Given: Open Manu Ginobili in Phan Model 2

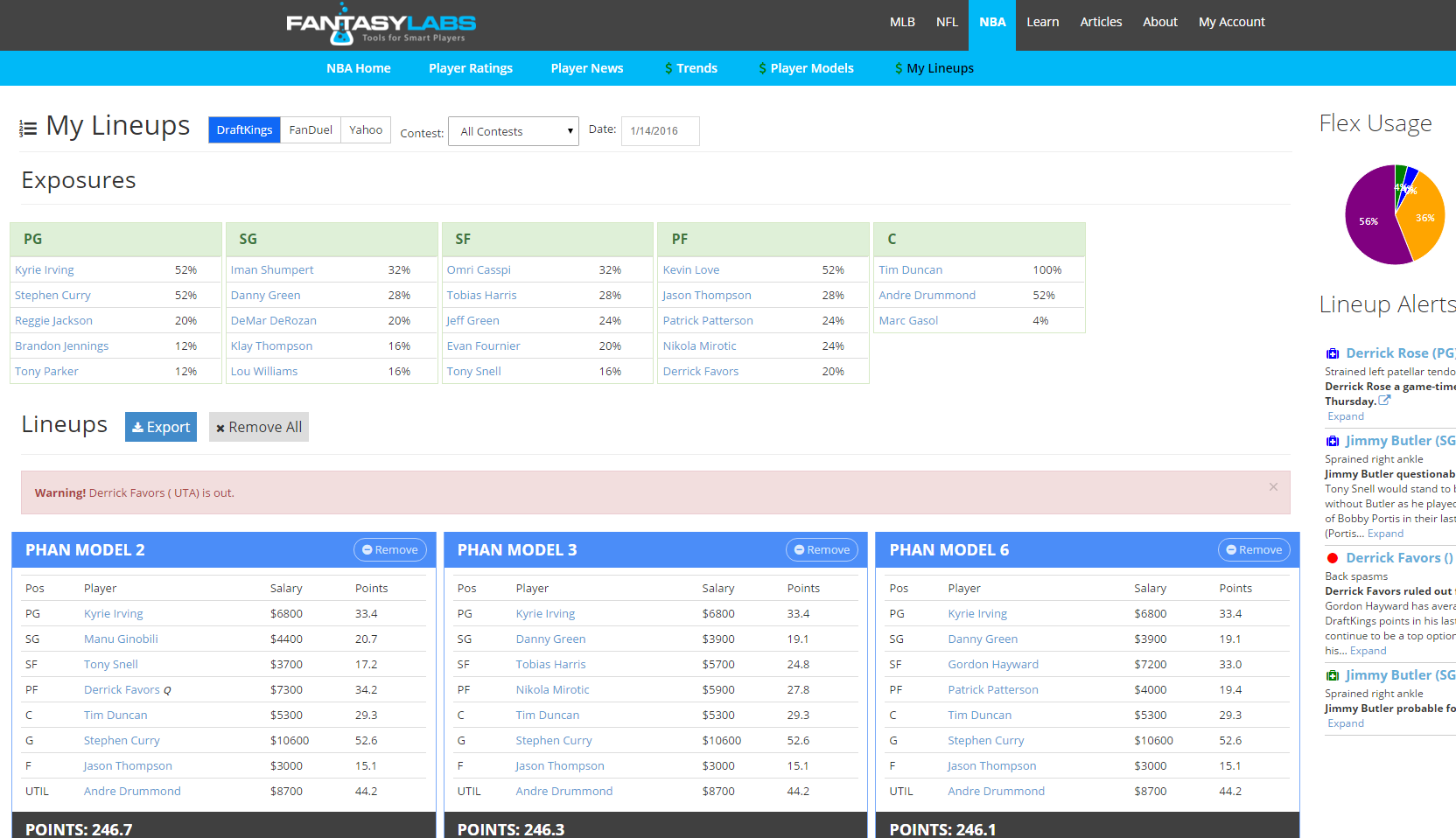Looking at the screenshot, I should tap(121, 639).
